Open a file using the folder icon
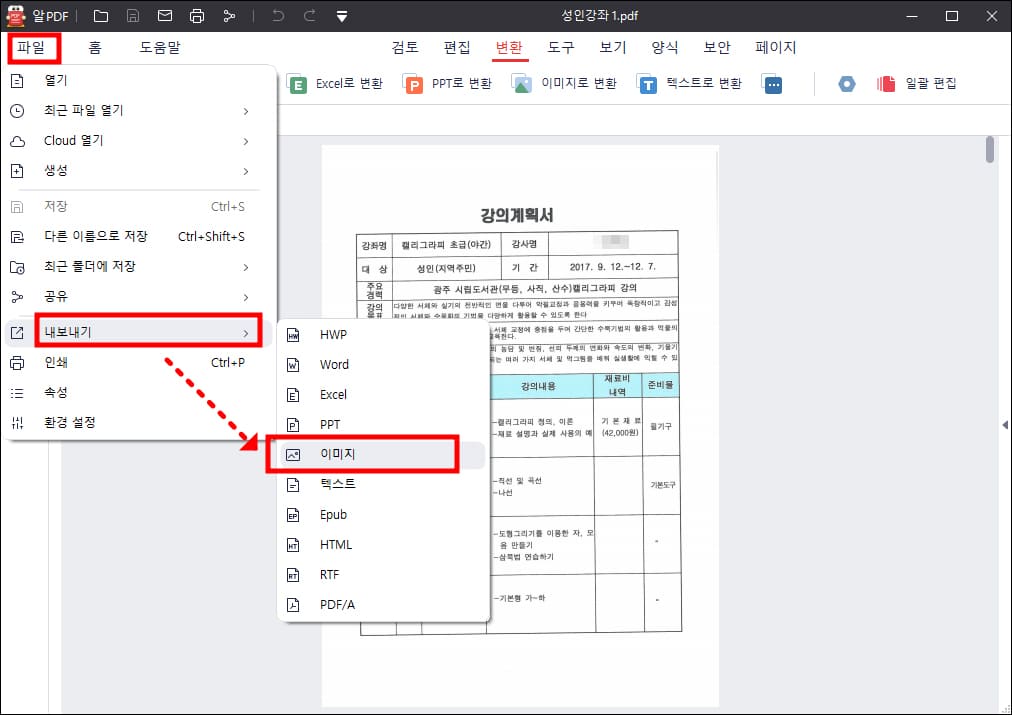The width and height of the screenshot is (1012, 715). pyautogui.click(x=101, y=15)
